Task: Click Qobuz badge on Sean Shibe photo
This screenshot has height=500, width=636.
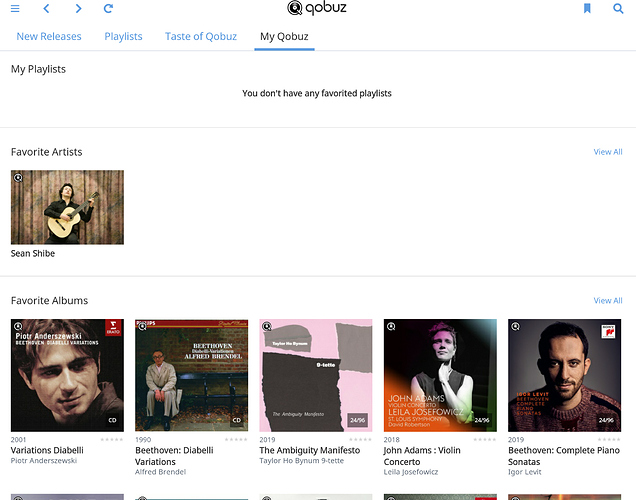Action: point(18,178)
